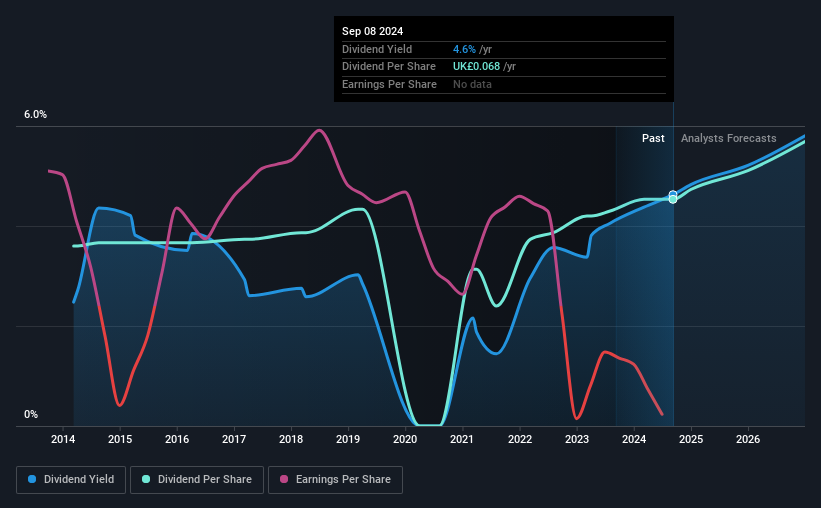Toggle the Dividend Yield legend button
The width and height of the screenshot is (821, 508).
pos(71,480)
